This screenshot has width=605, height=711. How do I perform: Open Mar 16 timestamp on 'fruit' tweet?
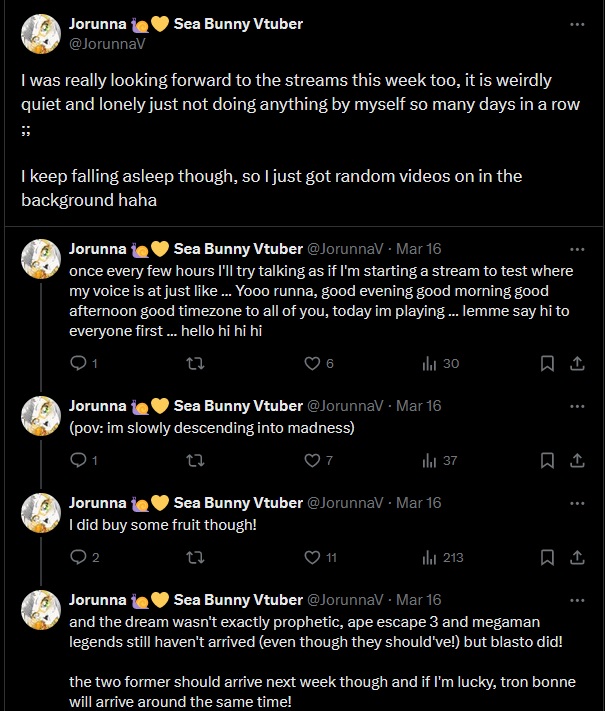tap(419, 503)
